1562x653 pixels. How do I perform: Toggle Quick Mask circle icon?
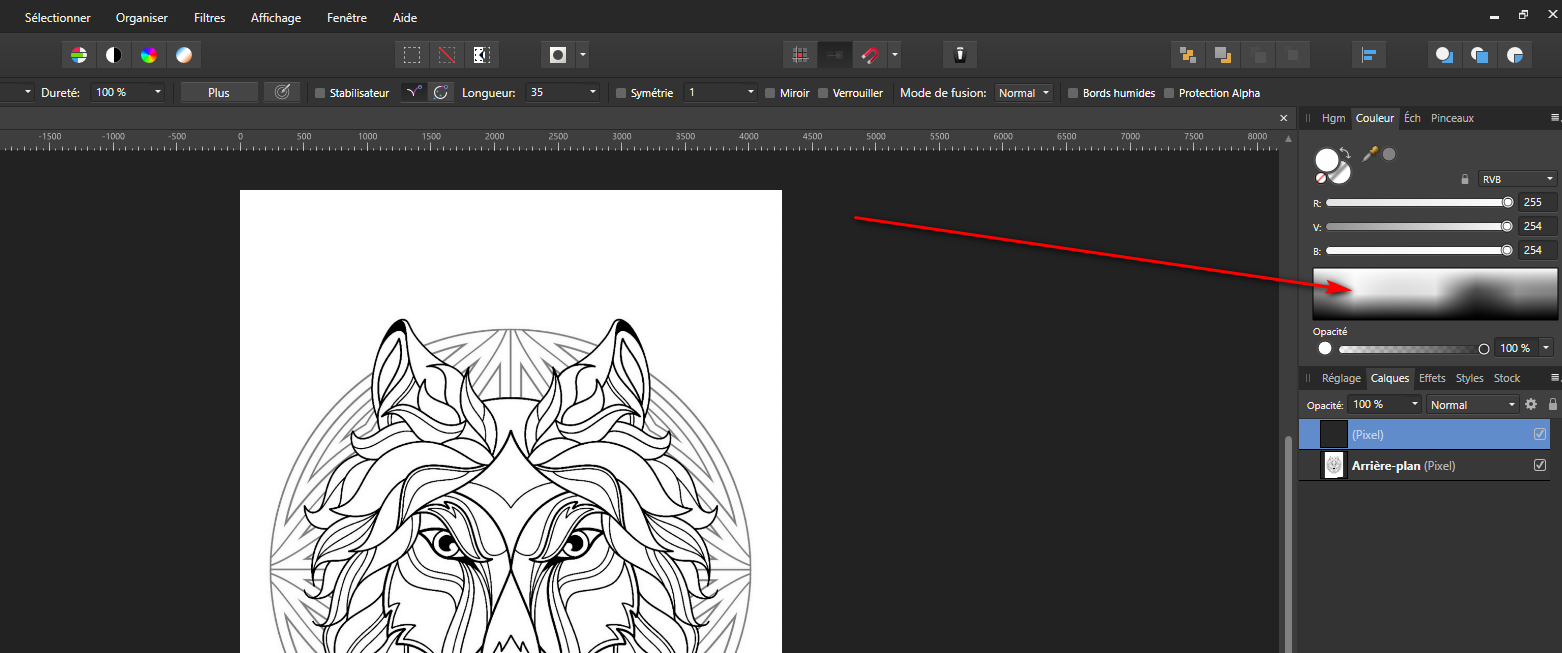[x=558, y=55]
